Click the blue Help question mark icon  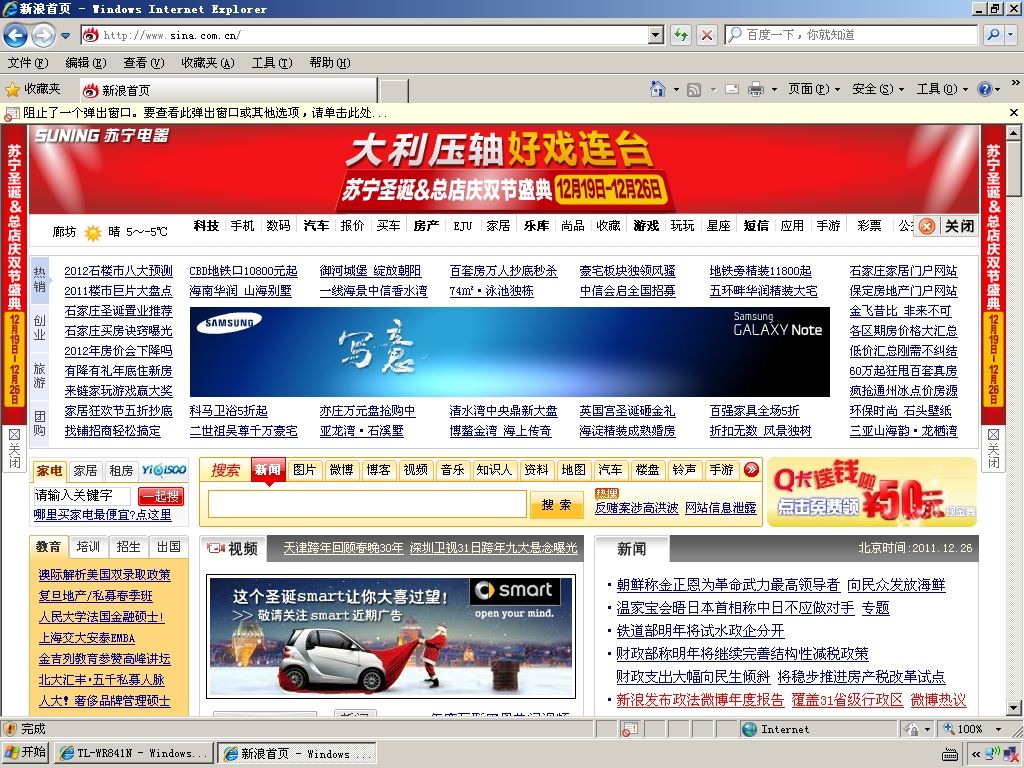pos(984,89)
